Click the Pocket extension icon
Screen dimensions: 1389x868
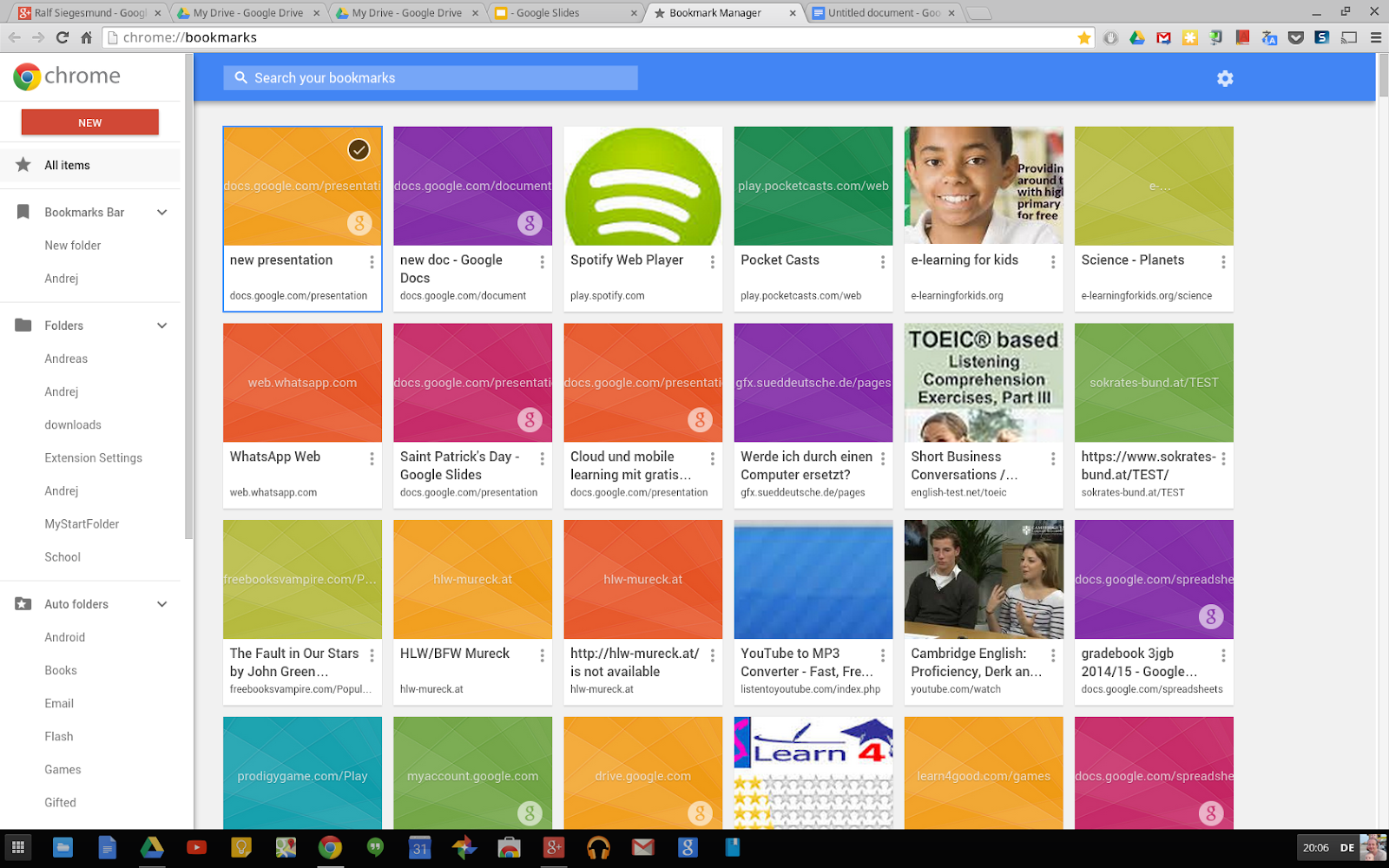pos(1295,37)
